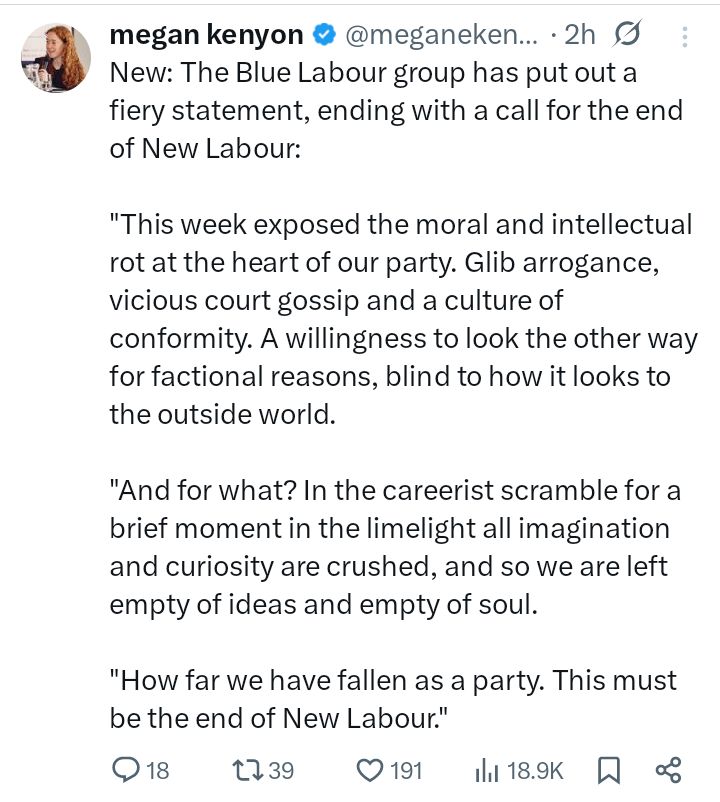Open the three-dot more options menu

[x=685, y=37]
